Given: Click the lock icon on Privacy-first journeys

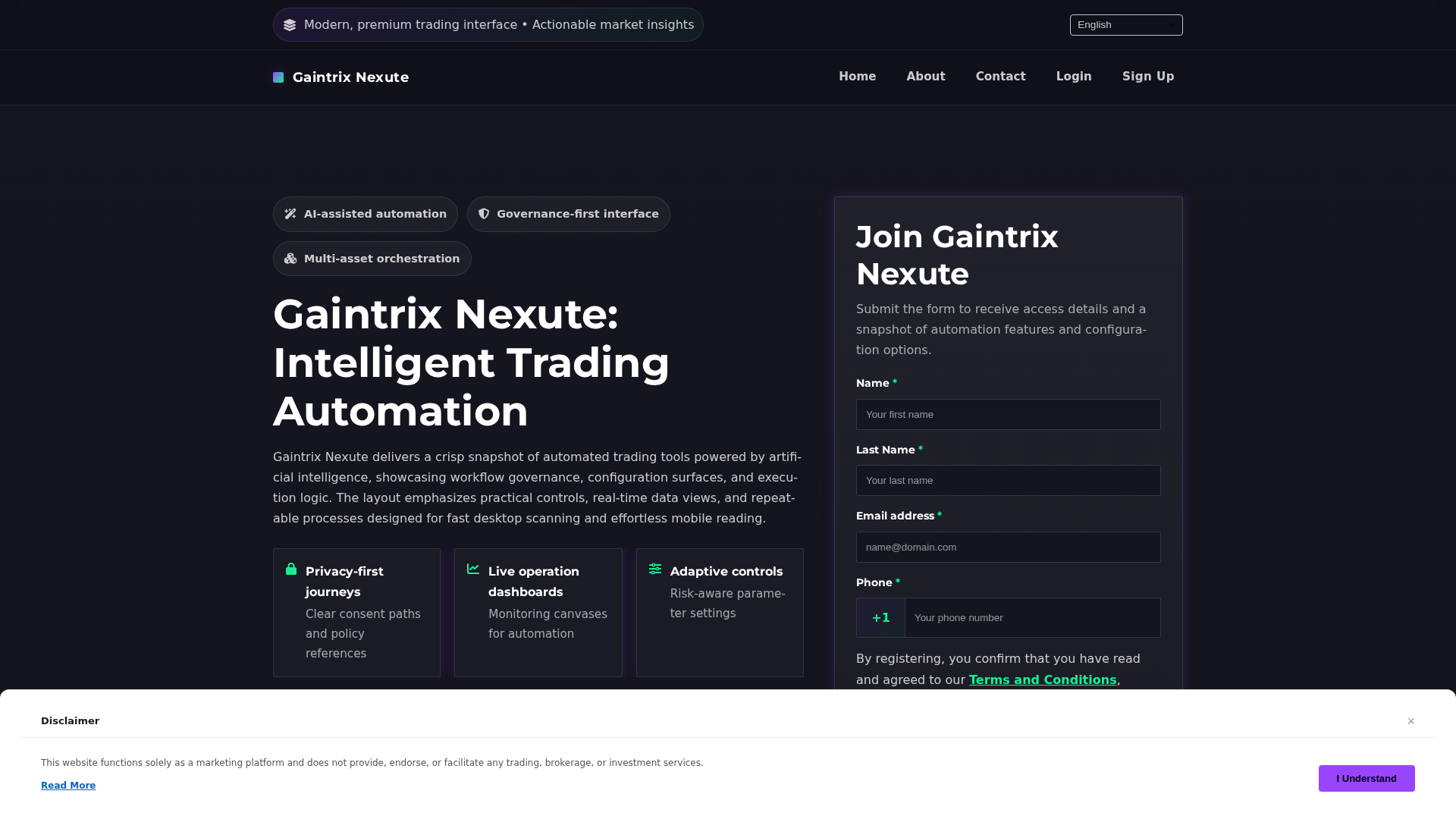Looking at the screenshot, I should [291, 569].
